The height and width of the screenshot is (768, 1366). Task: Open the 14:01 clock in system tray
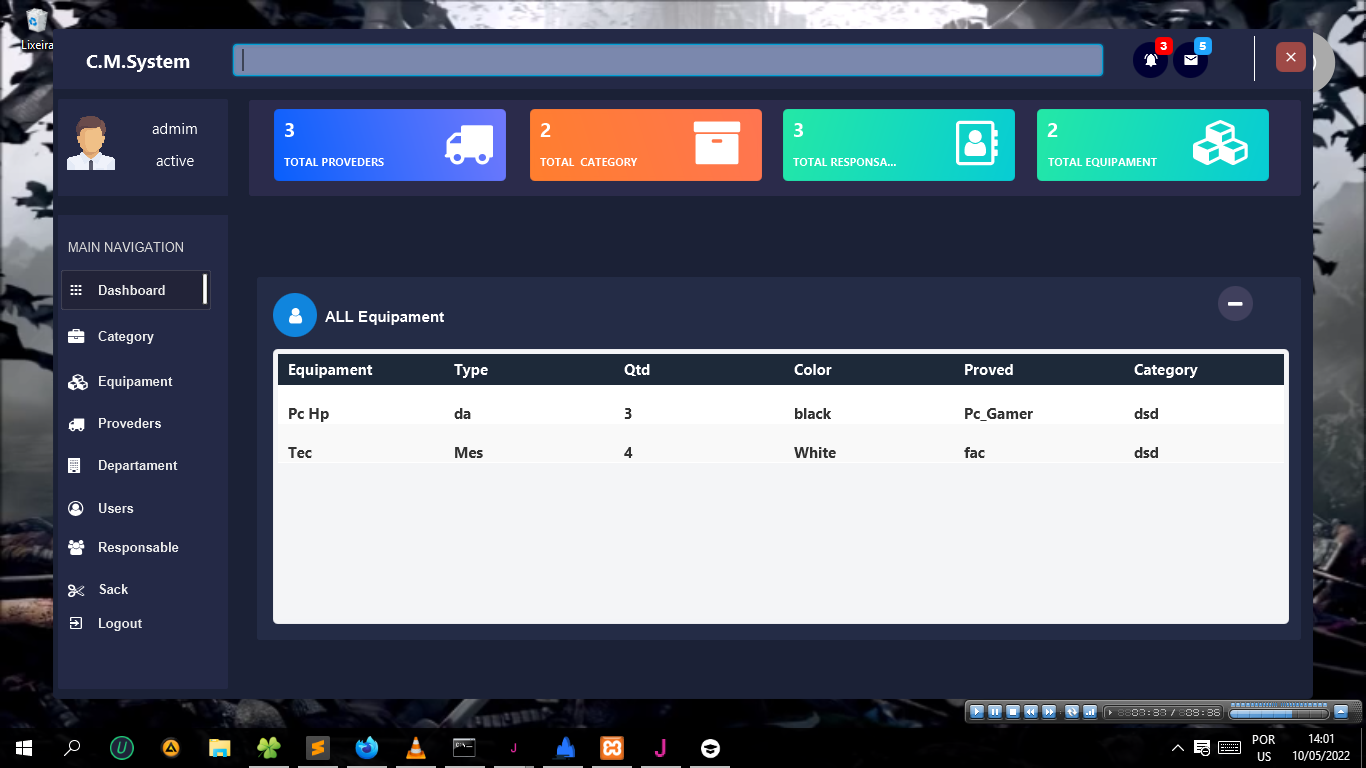coord(1320,748)
